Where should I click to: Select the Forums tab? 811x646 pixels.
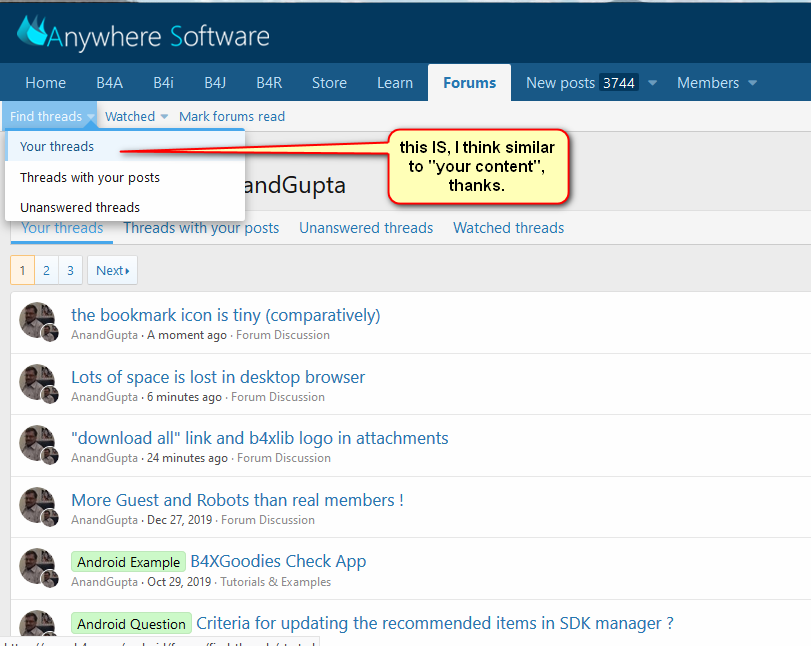tap(470, 83)
